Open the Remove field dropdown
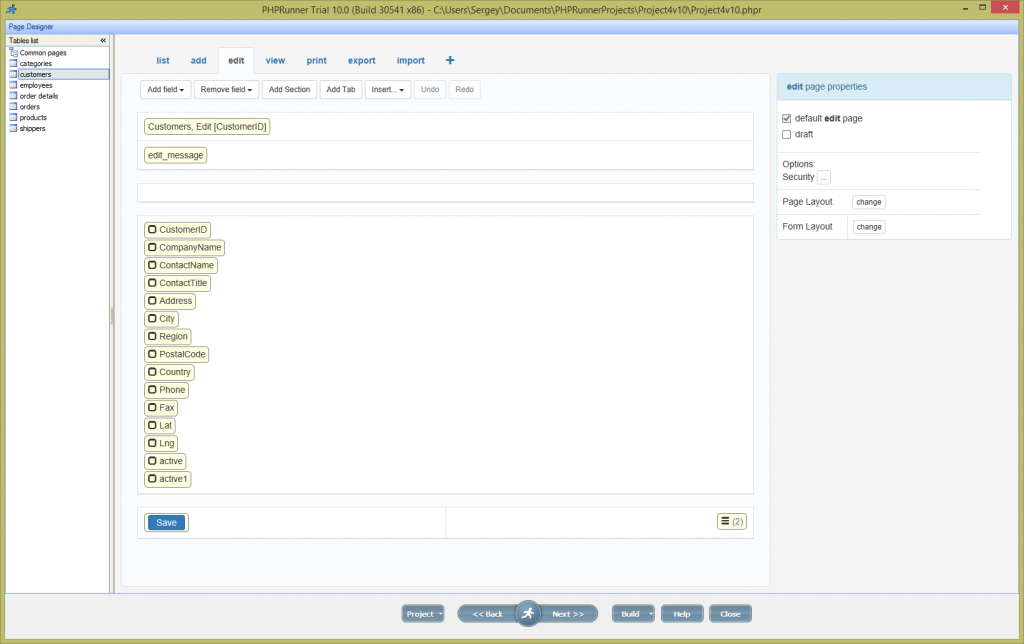 pyautogui.click(x=226, y=89)
